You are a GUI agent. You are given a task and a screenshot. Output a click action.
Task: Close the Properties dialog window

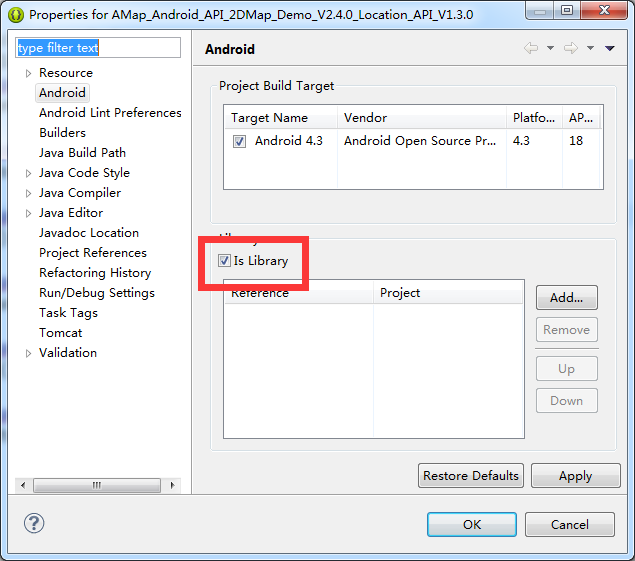pos(604,10)
